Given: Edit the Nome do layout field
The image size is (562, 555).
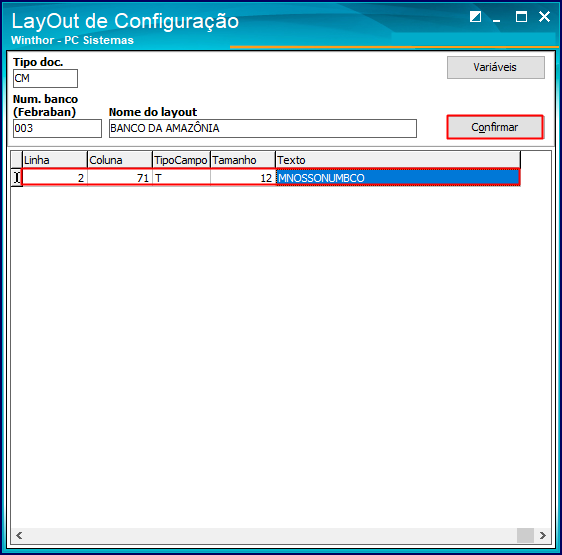Looking at the screenshot, I should pyautogui.click(x=263, y=128).
